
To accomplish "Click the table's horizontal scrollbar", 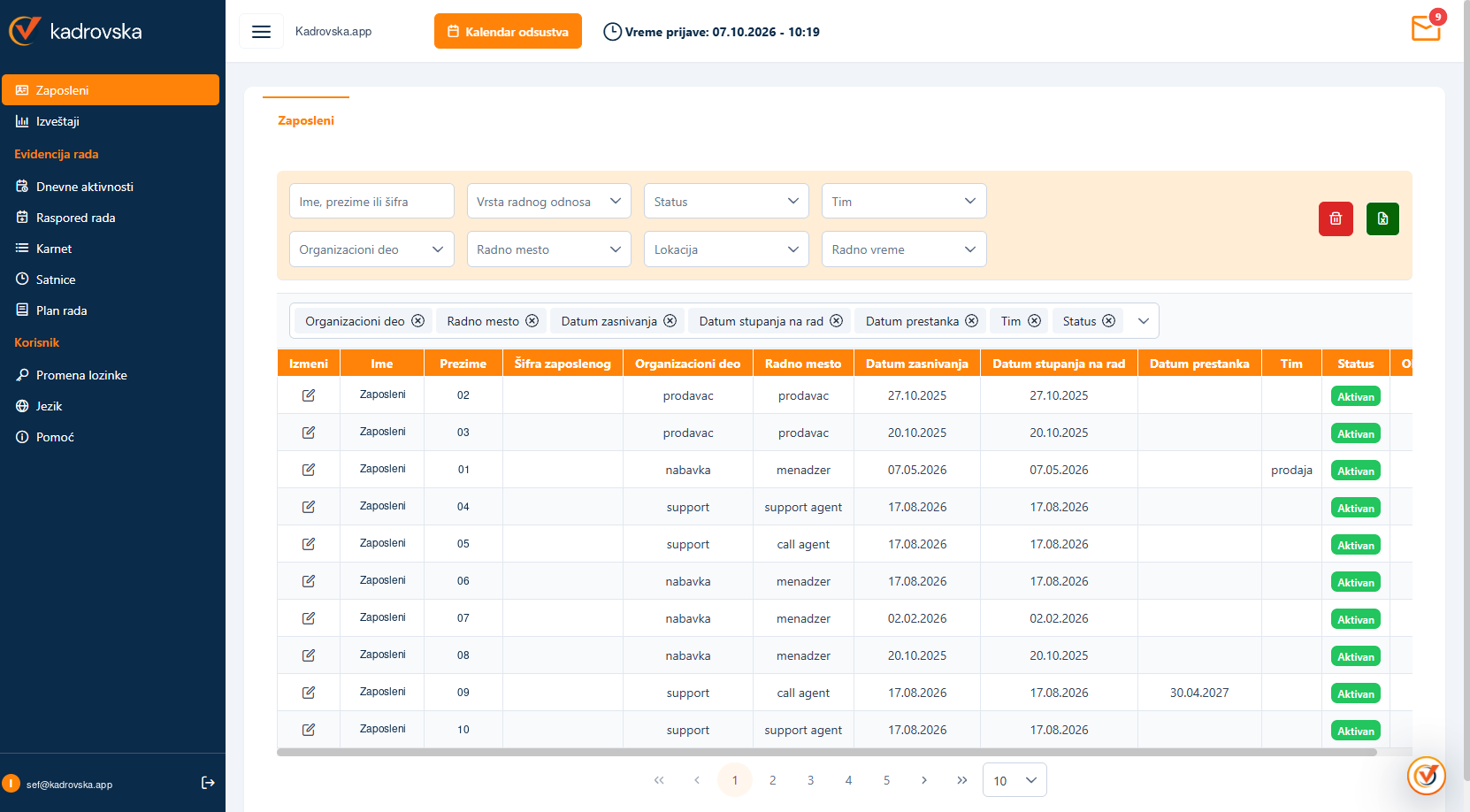I will click(x=827, y=752).
